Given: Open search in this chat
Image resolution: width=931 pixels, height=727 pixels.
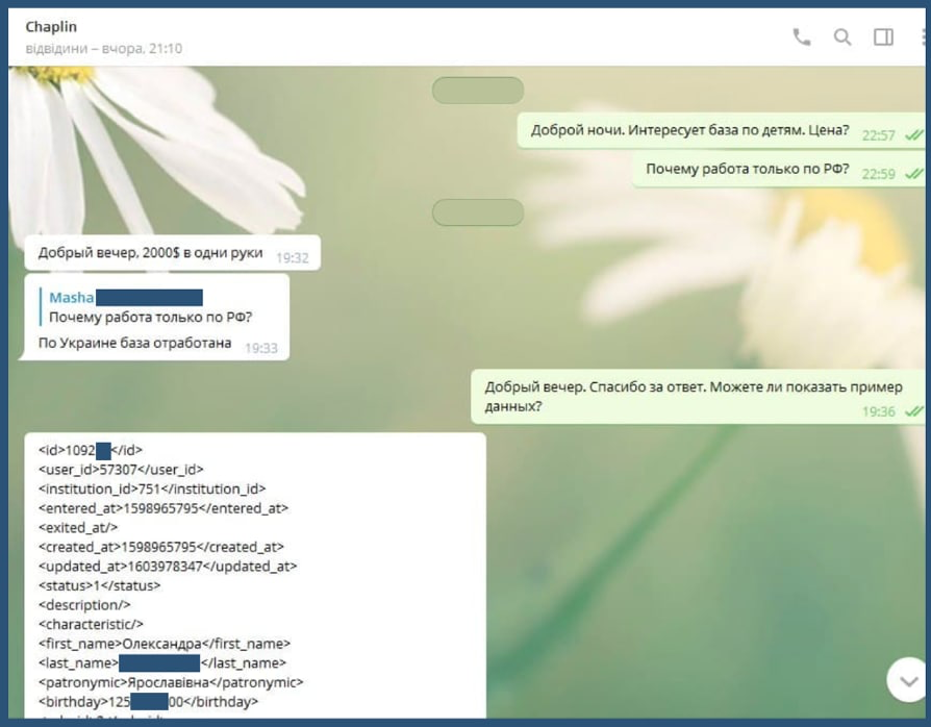Looking at the screenshot, I should coord(842,37).
